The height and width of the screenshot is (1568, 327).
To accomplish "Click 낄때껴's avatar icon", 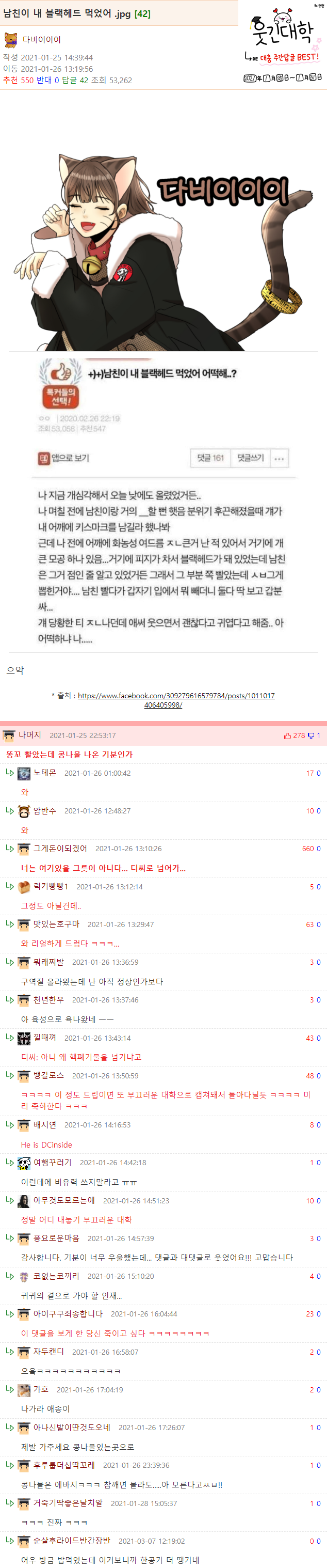I will click(x=24, y=1038).
